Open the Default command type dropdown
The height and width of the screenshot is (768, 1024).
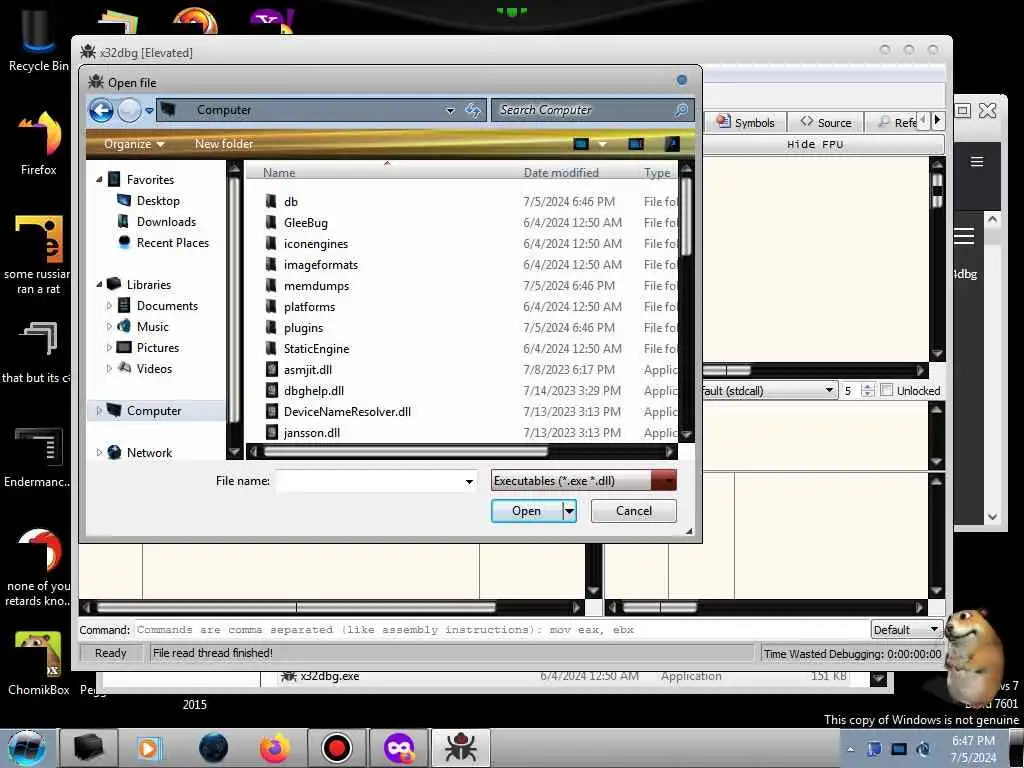pos(906,630)
